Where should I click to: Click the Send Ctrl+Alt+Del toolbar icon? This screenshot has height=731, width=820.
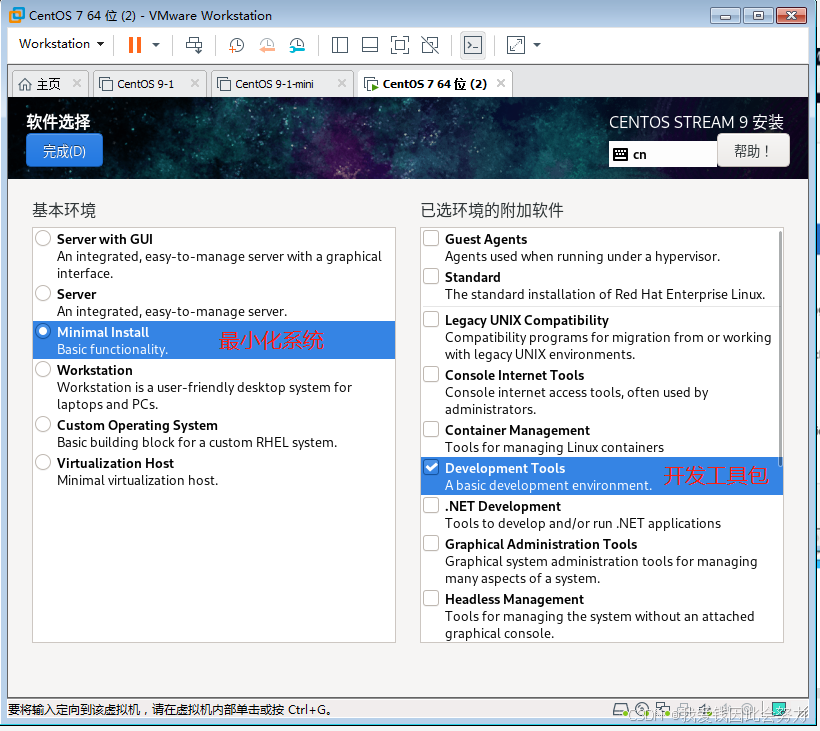pyautogui.click(x=194, y=45)
